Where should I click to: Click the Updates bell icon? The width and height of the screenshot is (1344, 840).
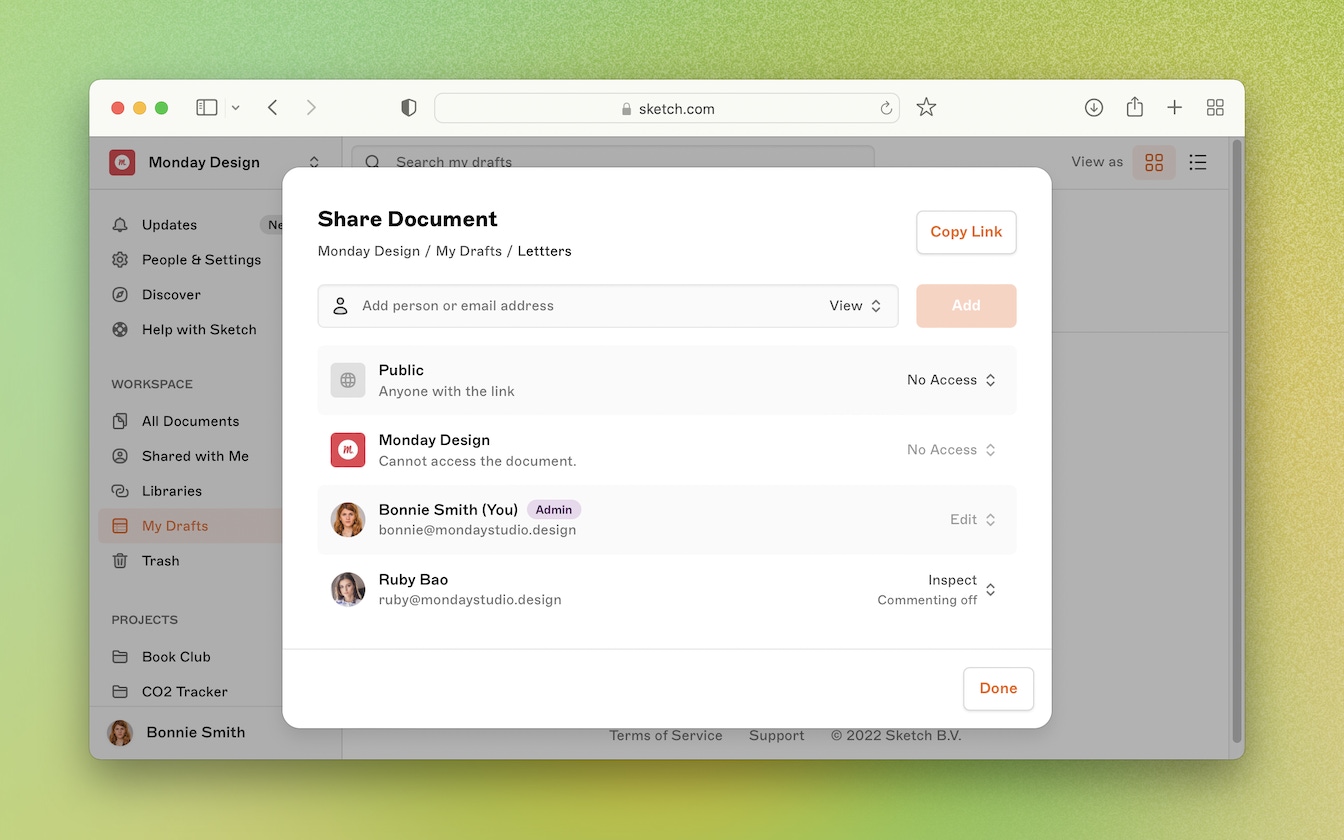click(x=119, y=225)
